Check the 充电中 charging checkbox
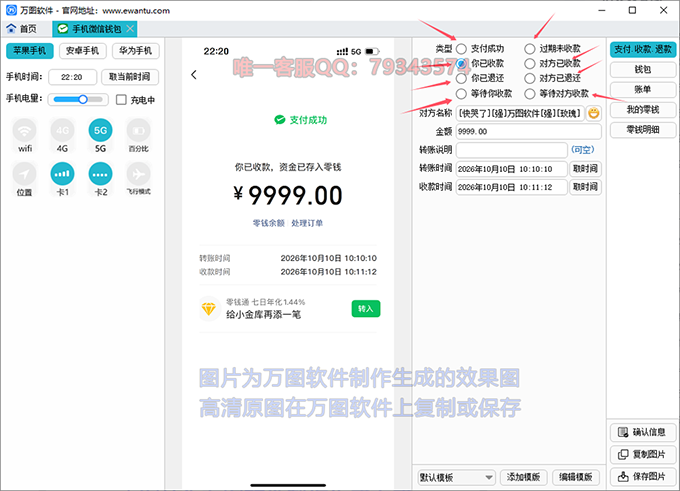680x491 pixels. pos(122,100)
